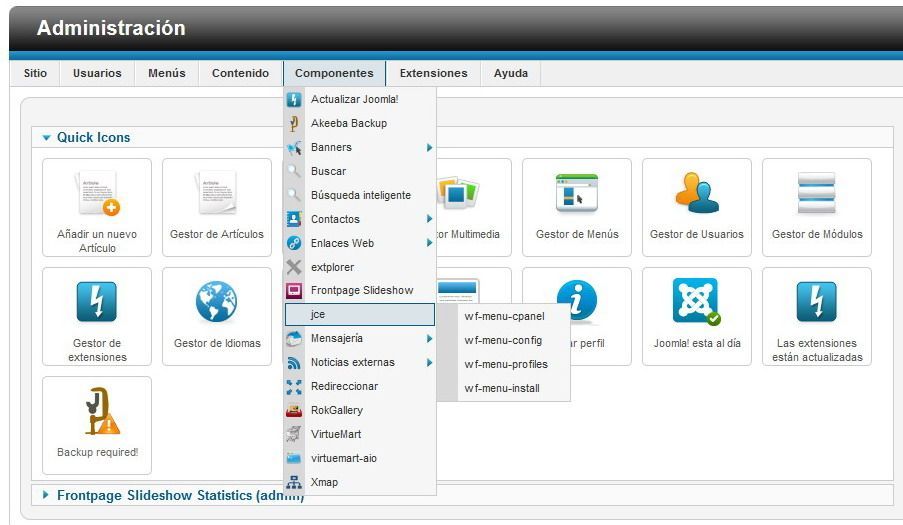
Task: Click the RokGallery menu icon
Action: coord(294,410)
